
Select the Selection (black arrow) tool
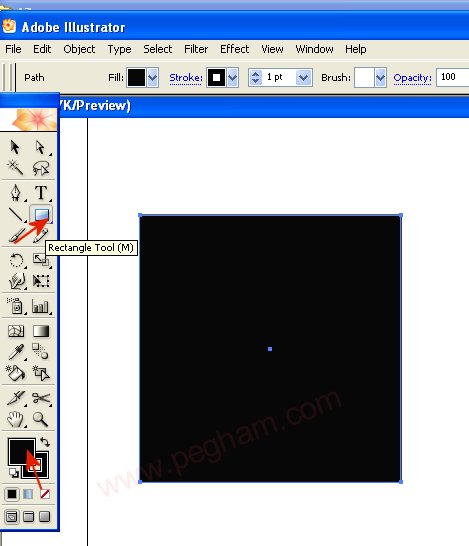15,147
